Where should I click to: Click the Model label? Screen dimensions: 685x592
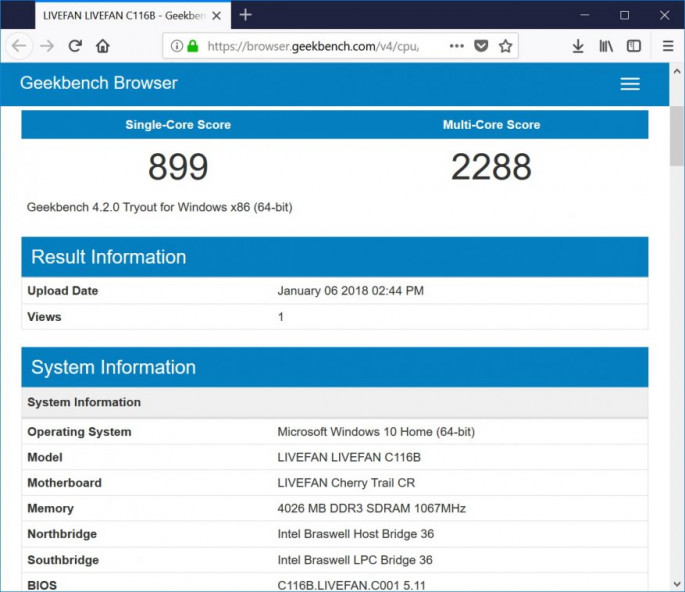click(45, 457)
